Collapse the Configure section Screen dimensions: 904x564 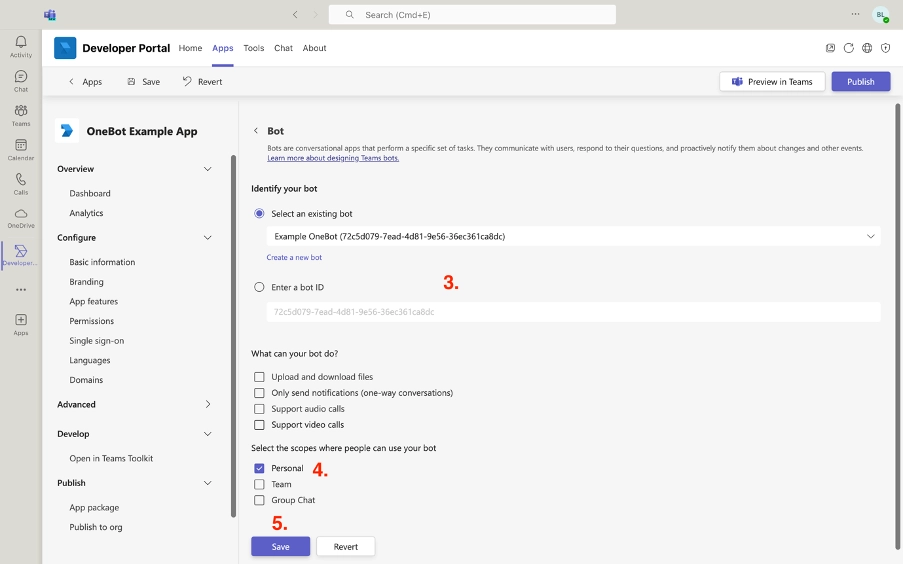click(208, 238)
